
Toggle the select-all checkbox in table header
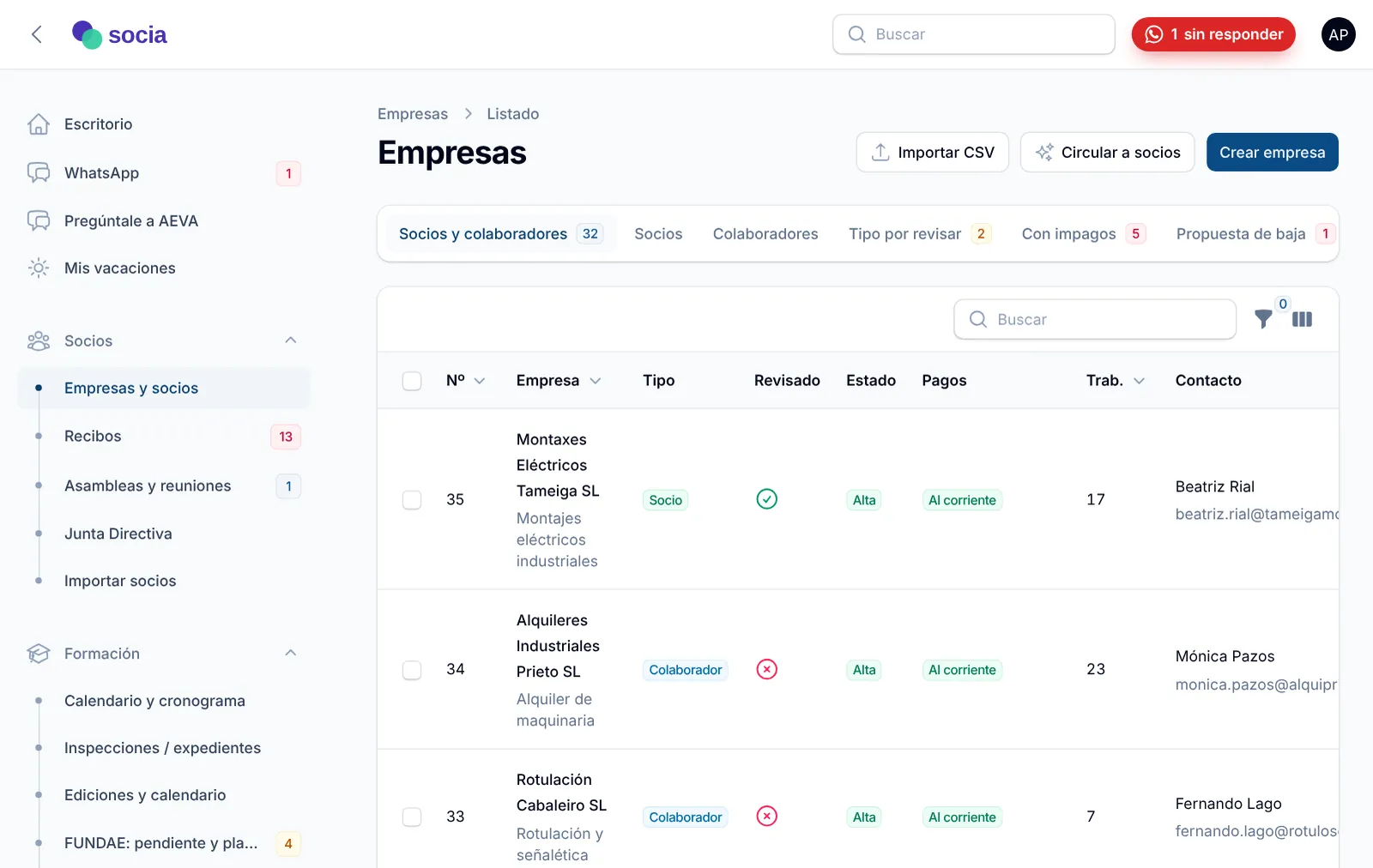point(412,381)
